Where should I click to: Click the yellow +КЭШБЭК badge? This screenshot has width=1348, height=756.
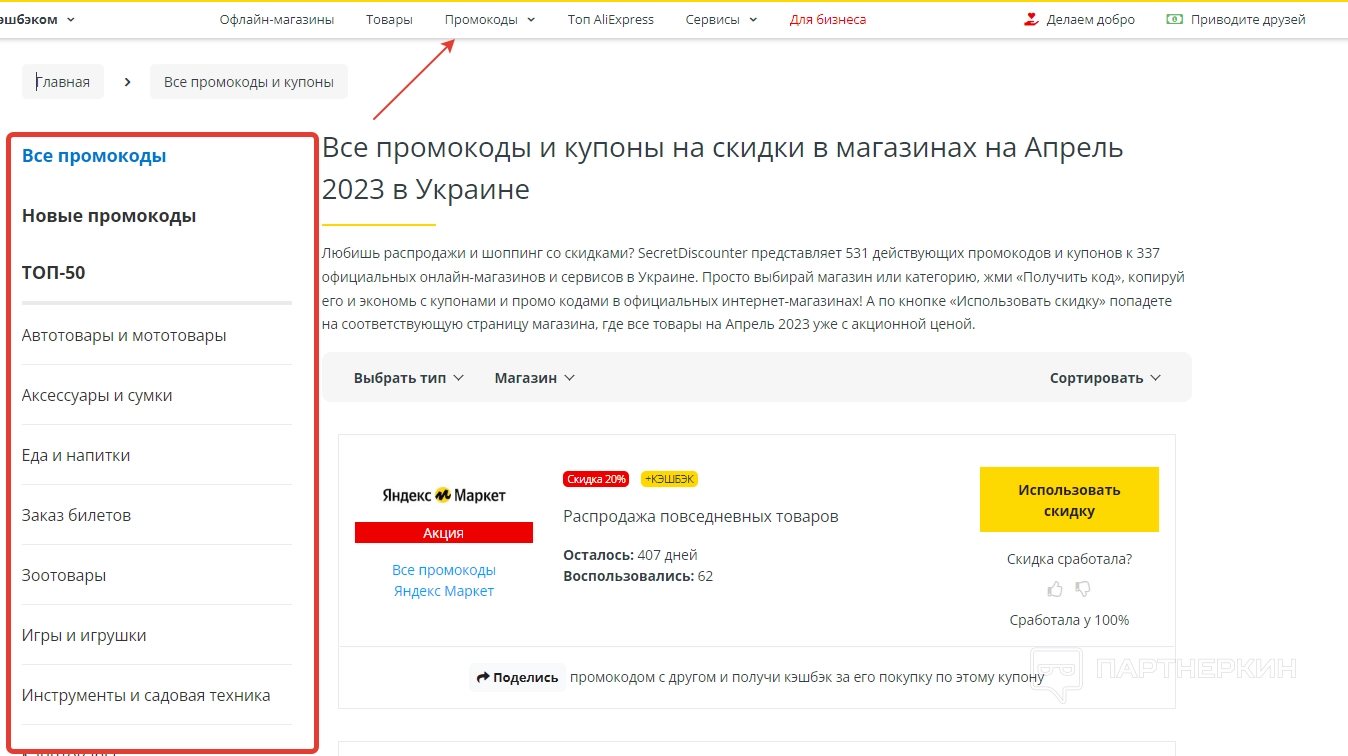point(669,479)
